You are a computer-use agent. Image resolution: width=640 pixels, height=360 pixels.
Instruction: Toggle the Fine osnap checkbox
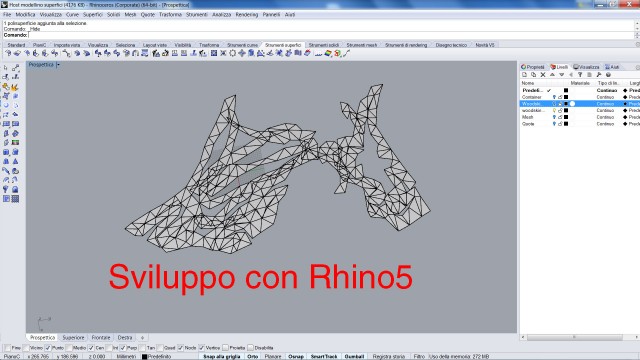(7, 348)
